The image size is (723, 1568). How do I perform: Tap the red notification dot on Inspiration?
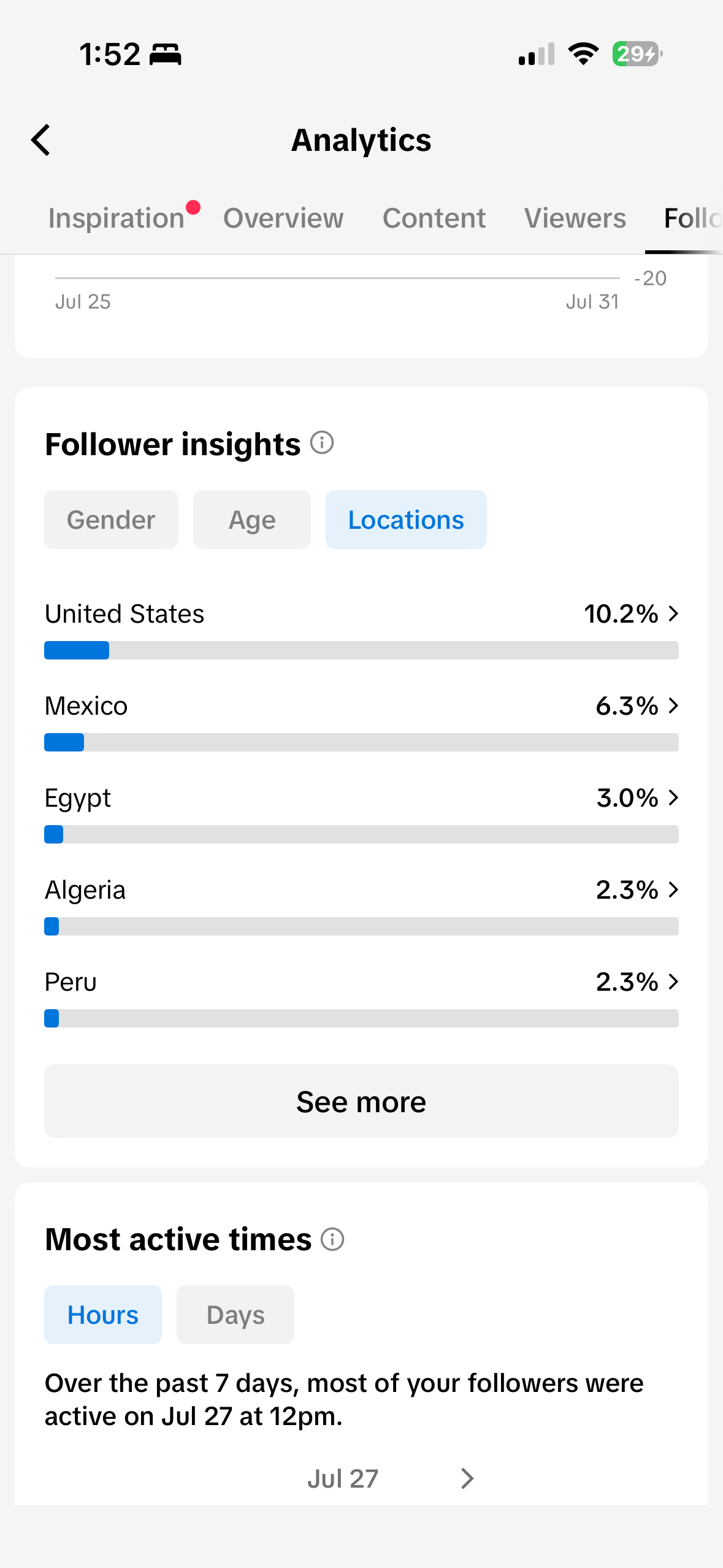(x=193, y=207)
